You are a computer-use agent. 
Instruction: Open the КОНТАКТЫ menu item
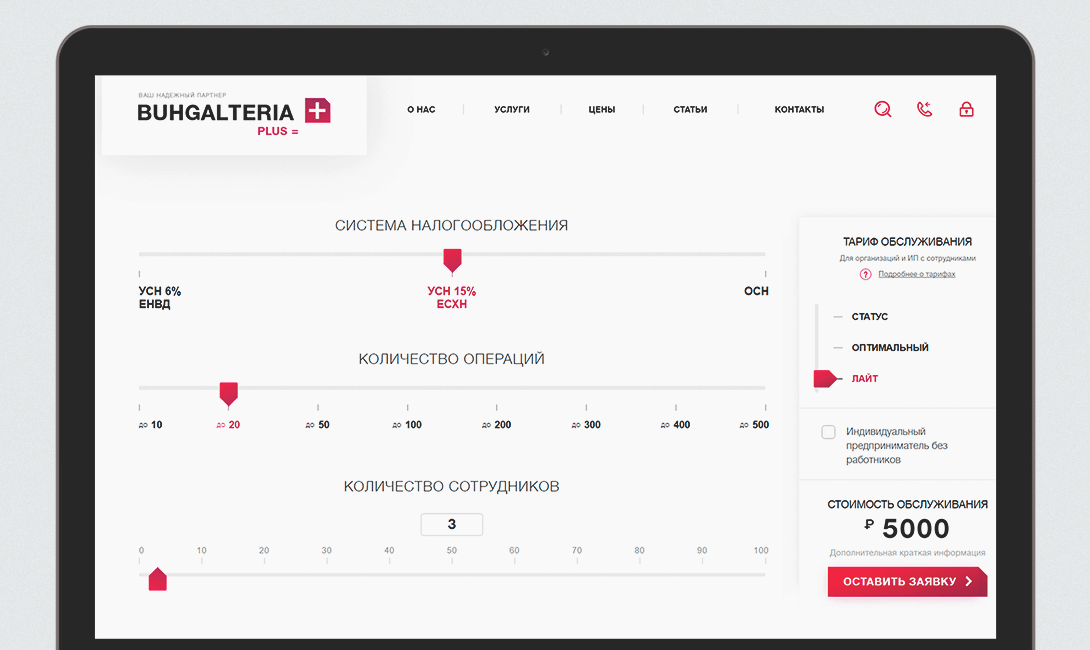coord(799,110)
